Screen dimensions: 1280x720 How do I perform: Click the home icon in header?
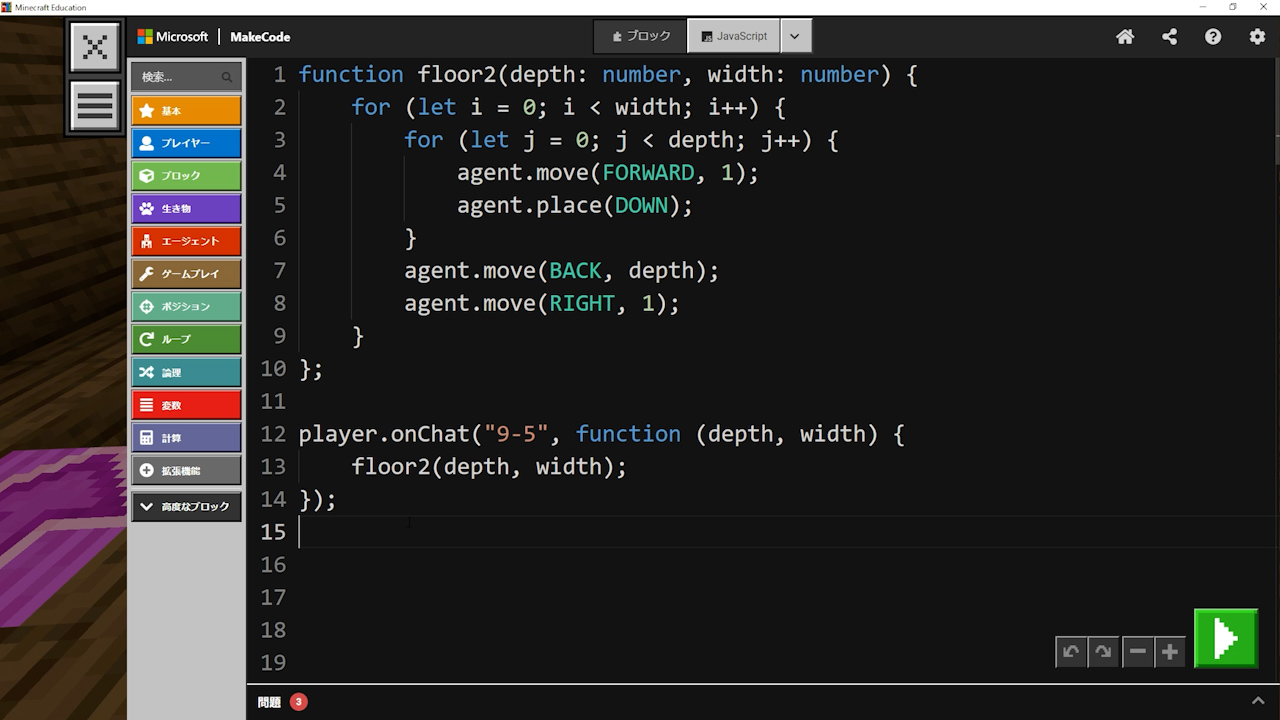click(x=1125, y=37)
